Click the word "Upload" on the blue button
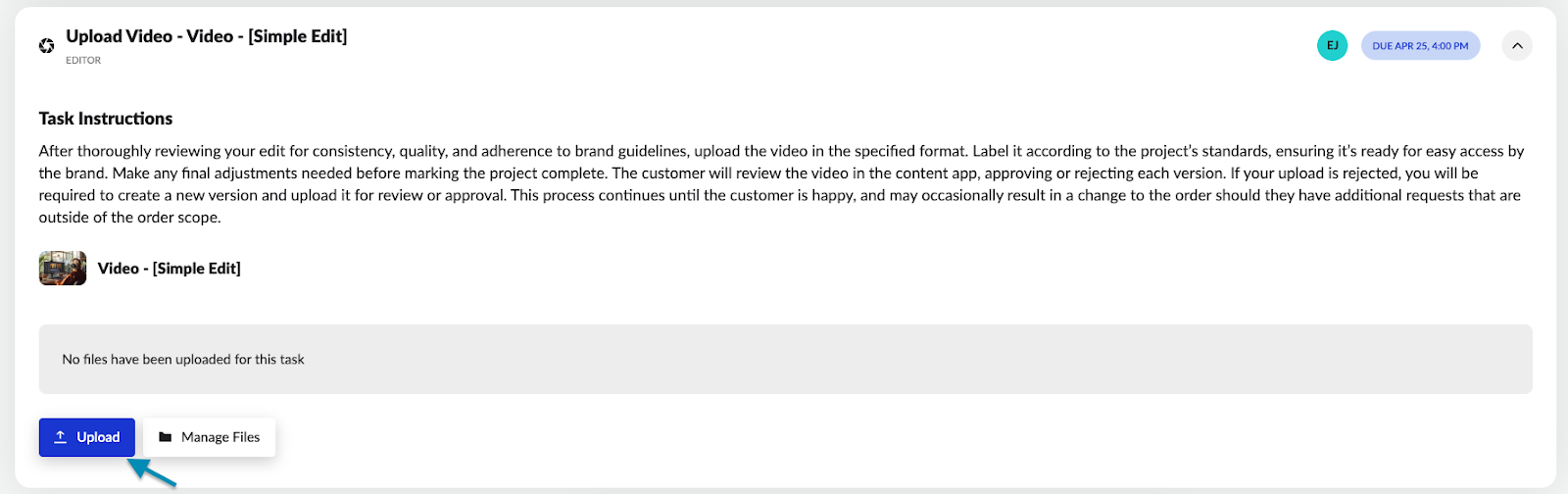Image resolution: width=1568 pixels, height=494 pixels. 98,437
